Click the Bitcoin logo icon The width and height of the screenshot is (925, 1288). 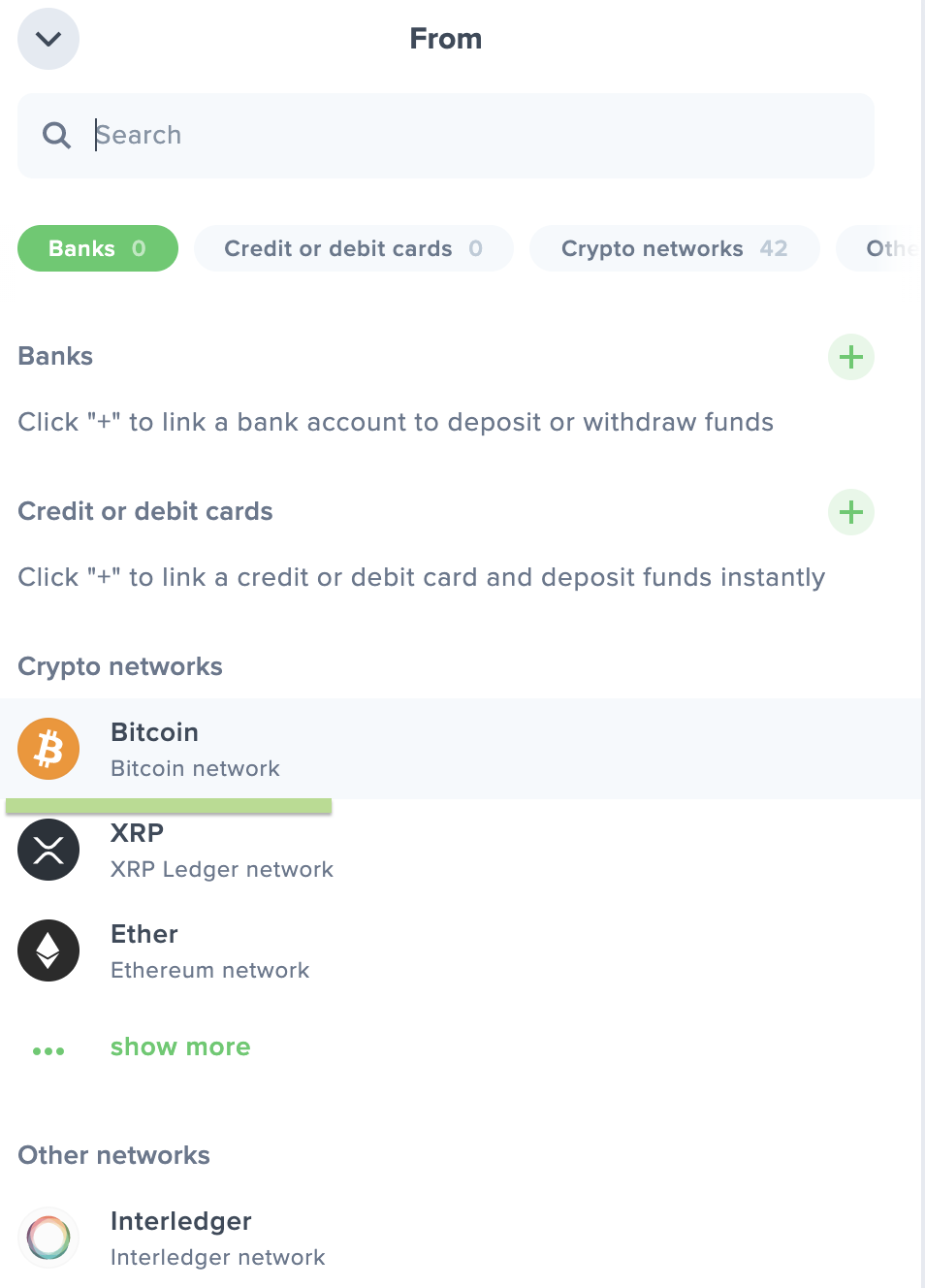[48, 749]
